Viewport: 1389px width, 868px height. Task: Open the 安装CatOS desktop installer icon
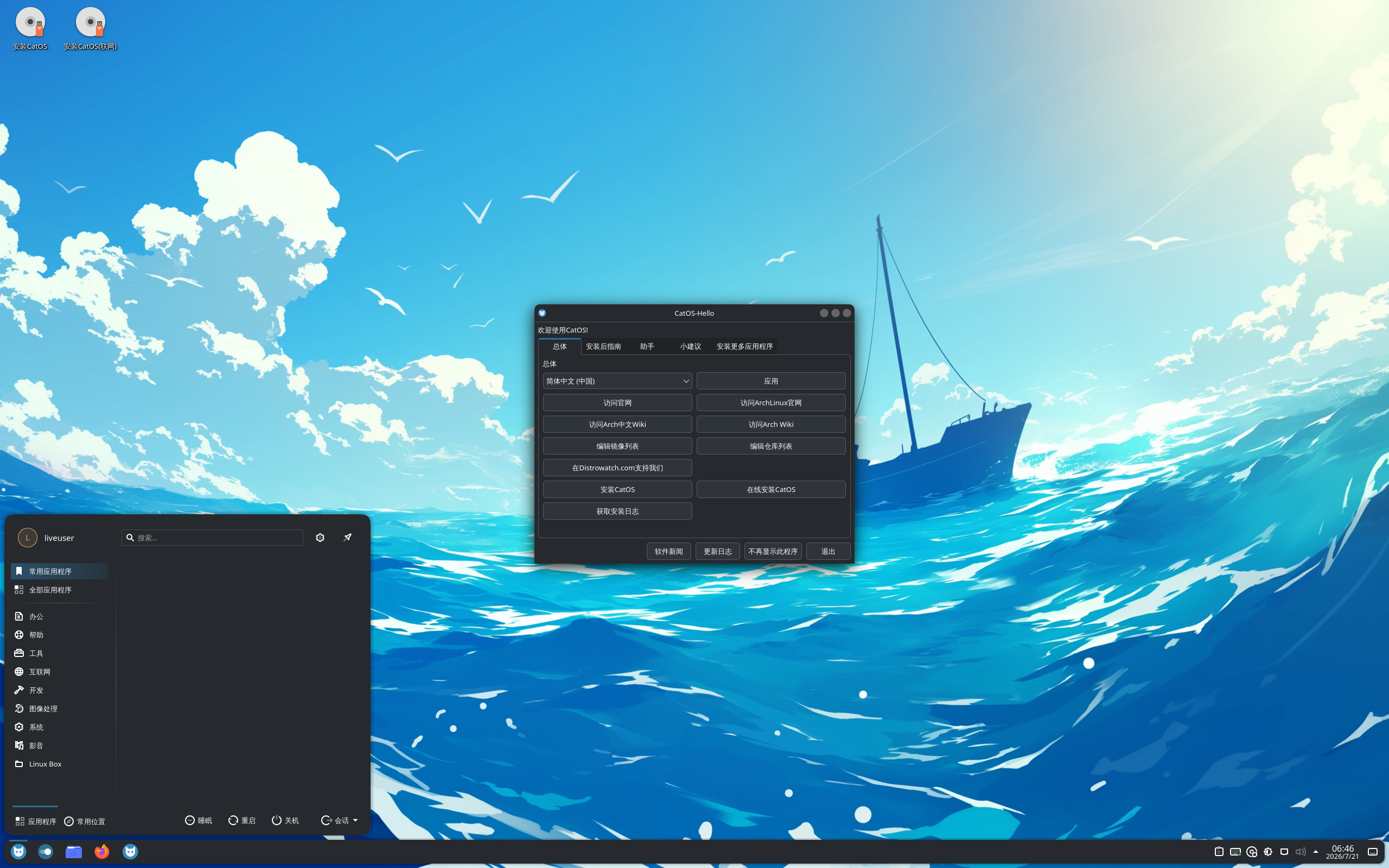tap(30, 29)
